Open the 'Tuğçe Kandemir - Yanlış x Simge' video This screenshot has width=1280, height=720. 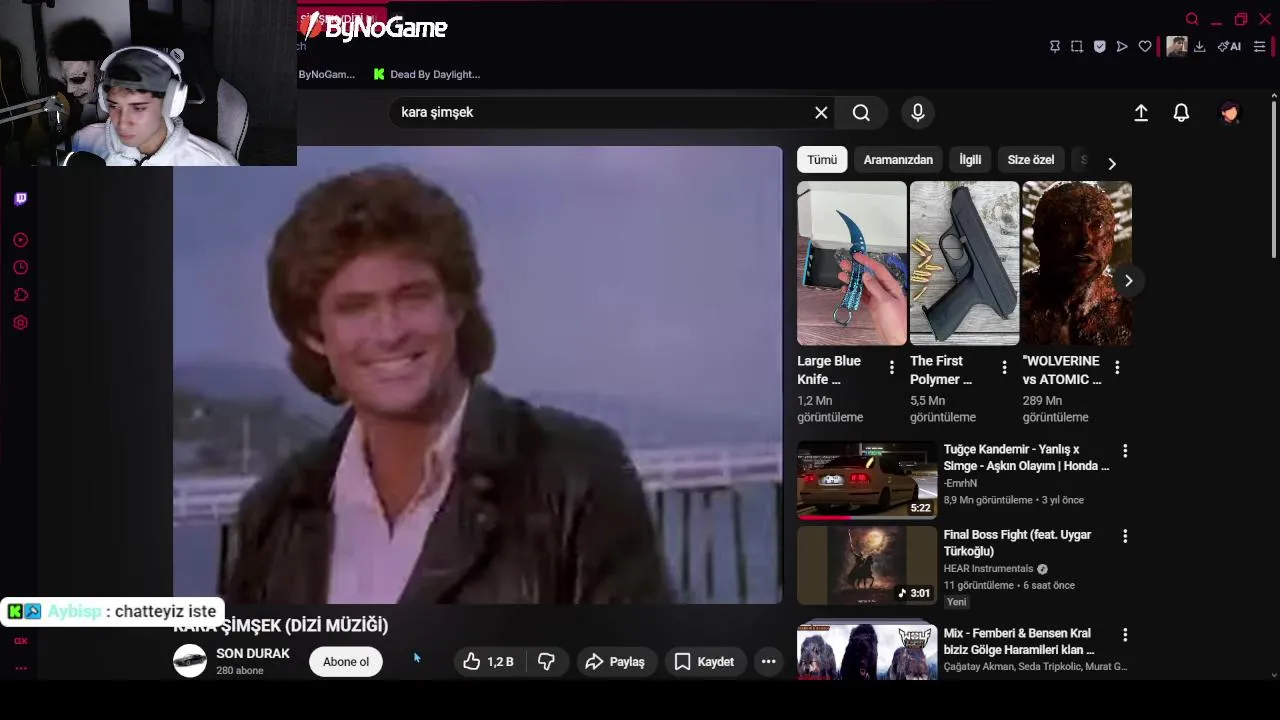tap(1026, 458)
